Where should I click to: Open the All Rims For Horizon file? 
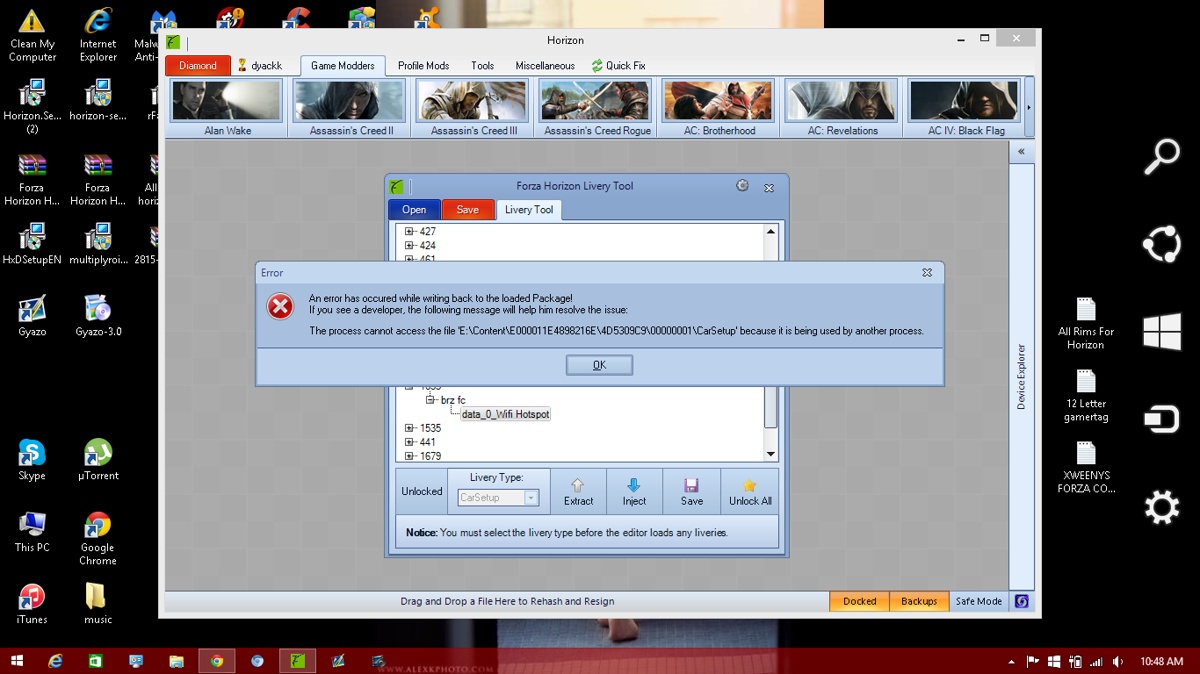[1086, 323]
